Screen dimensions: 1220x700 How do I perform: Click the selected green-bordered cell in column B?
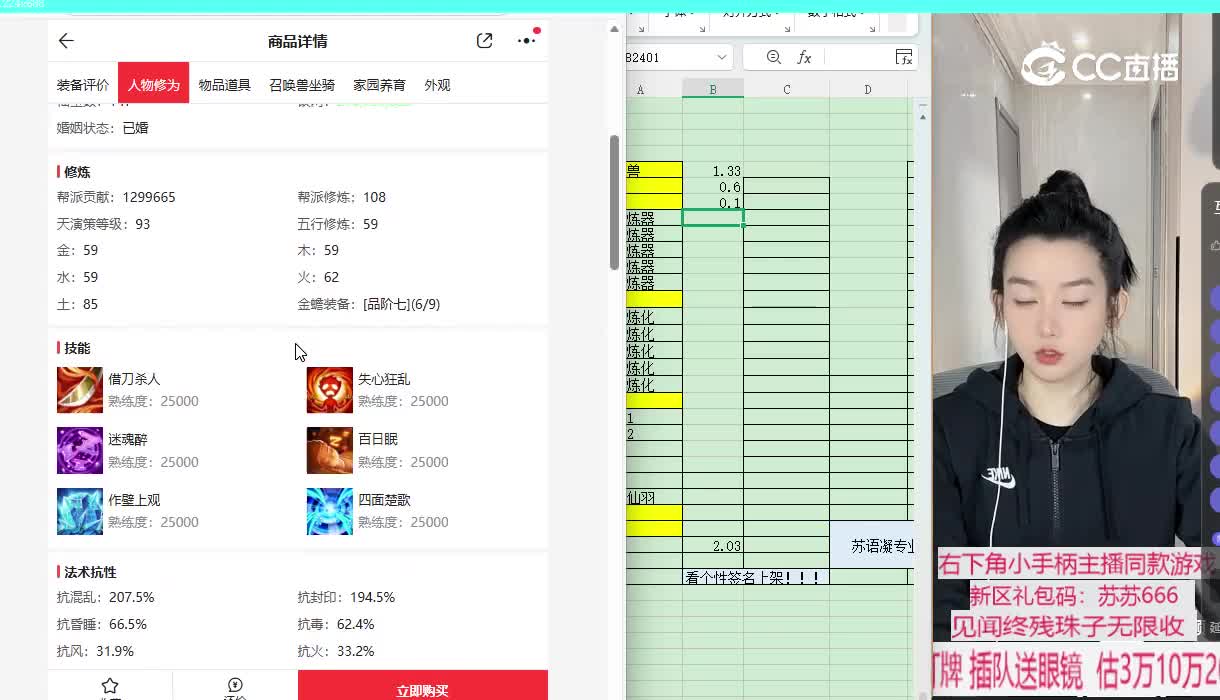coord(713,218)
